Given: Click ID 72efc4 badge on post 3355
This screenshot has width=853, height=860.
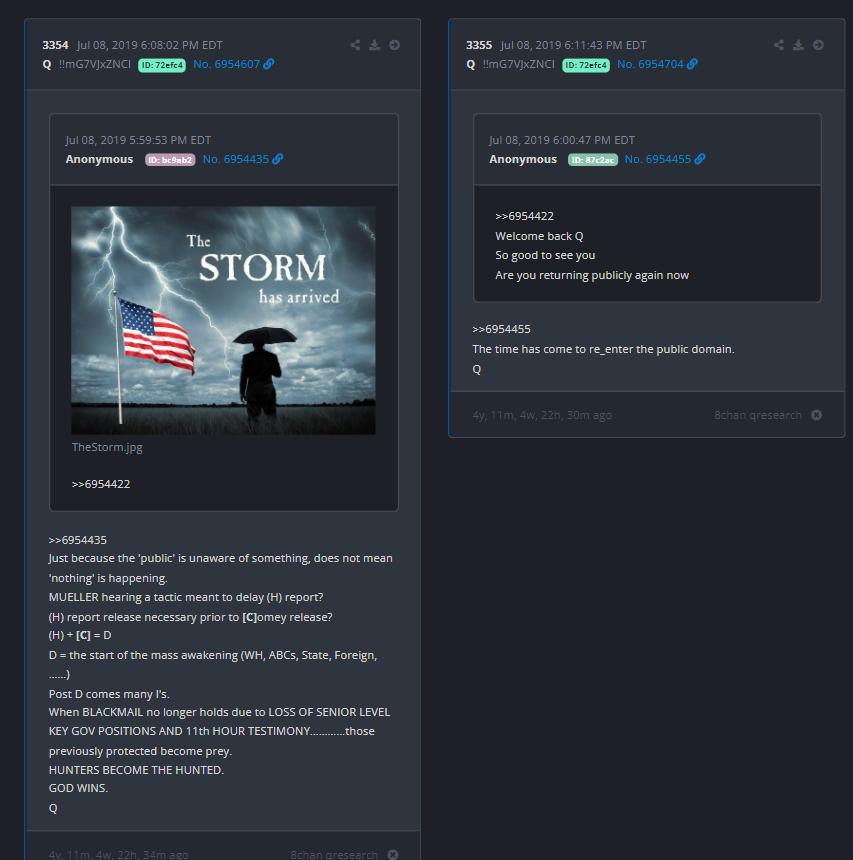Looking at the screenshot, I should tap(586, 65).
